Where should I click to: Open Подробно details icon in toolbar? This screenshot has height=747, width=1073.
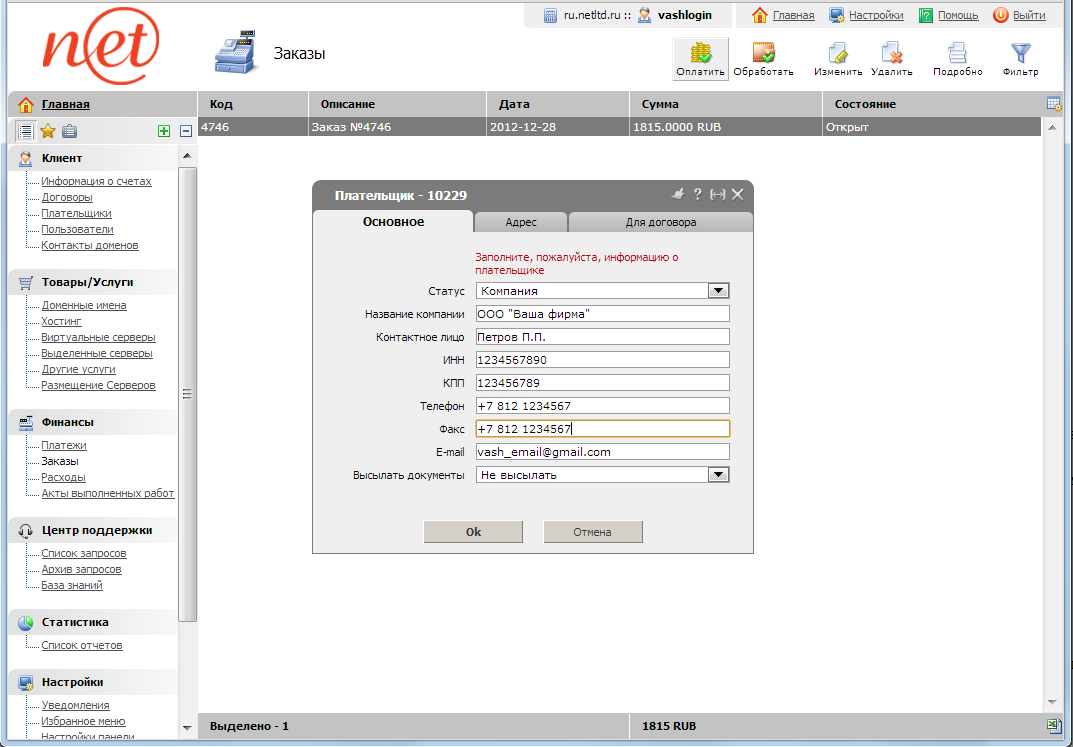(957, 54)
